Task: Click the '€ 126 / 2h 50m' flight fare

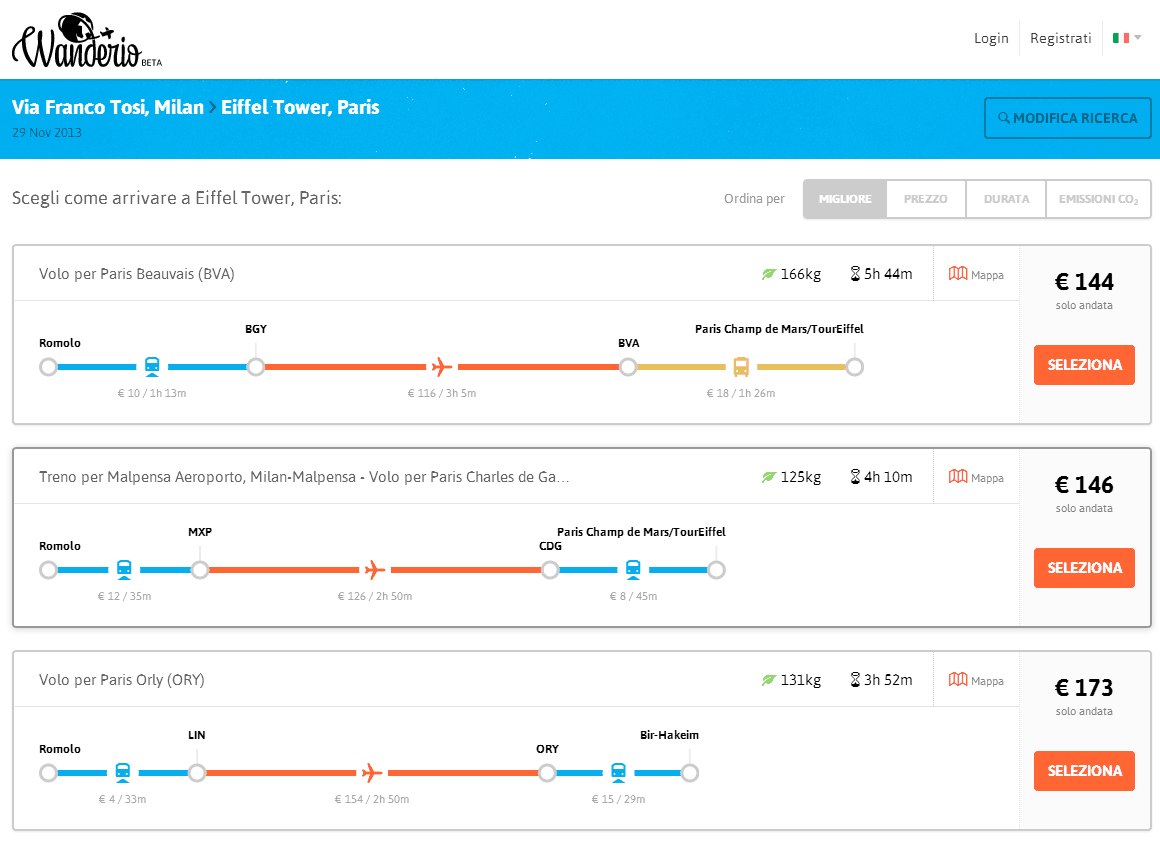Action: click(375, 596)
